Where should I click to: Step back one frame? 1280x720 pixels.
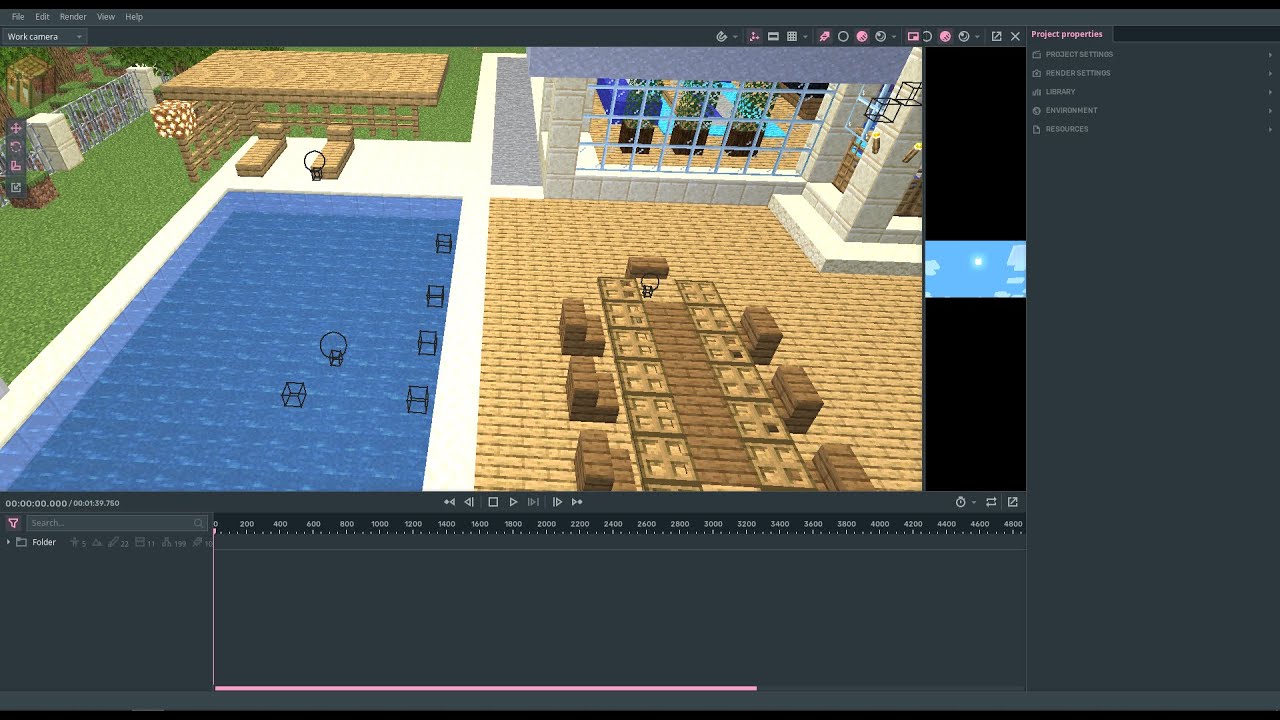pyautogui.click(x=469, y=502)
